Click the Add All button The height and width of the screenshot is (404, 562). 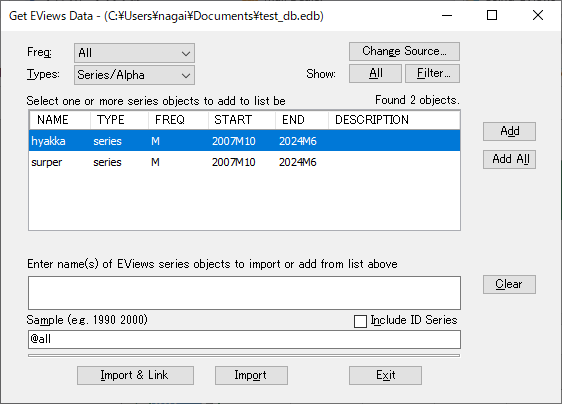tap(509, 159)
